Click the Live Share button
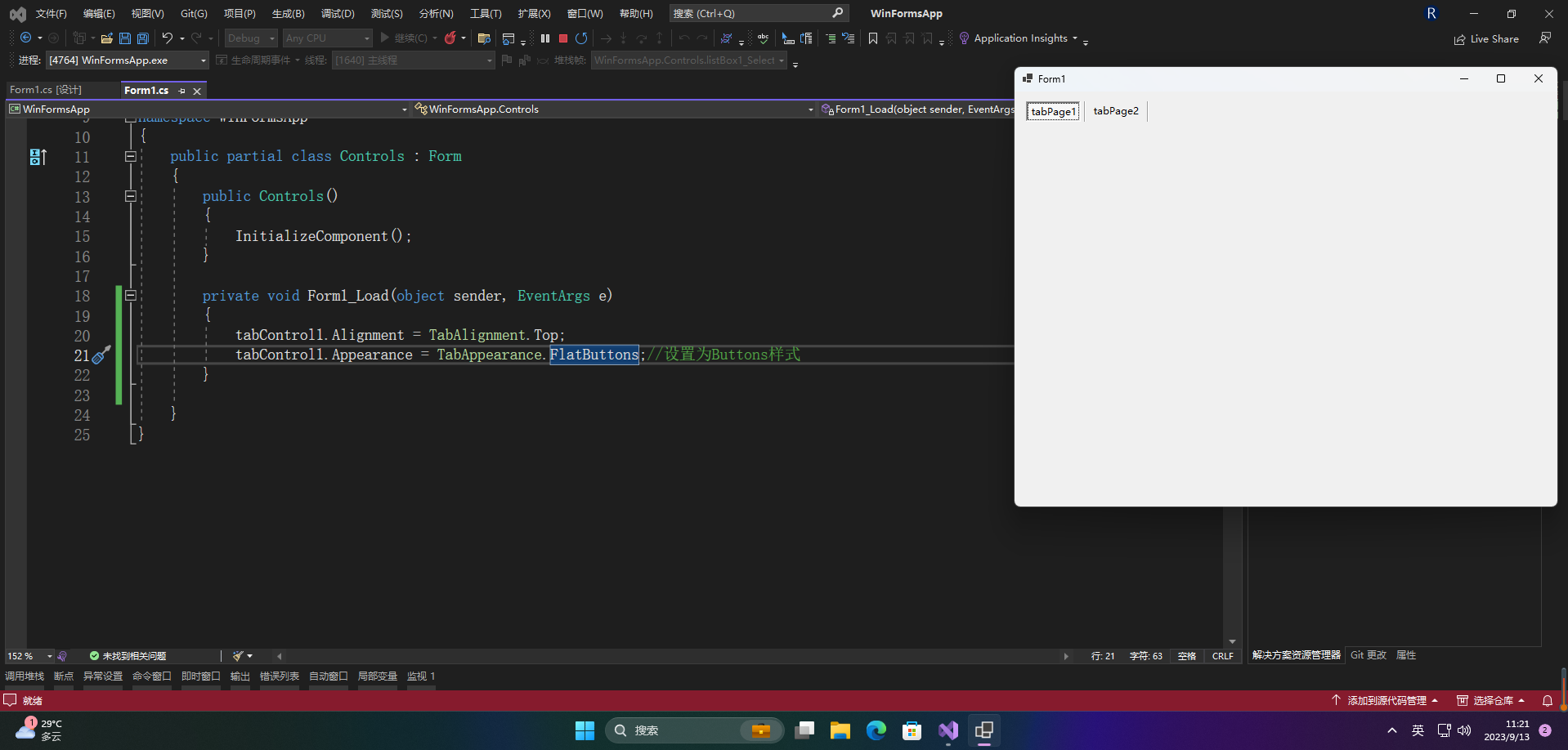This screenshot has width=1568, height=750. point(1486,38)
